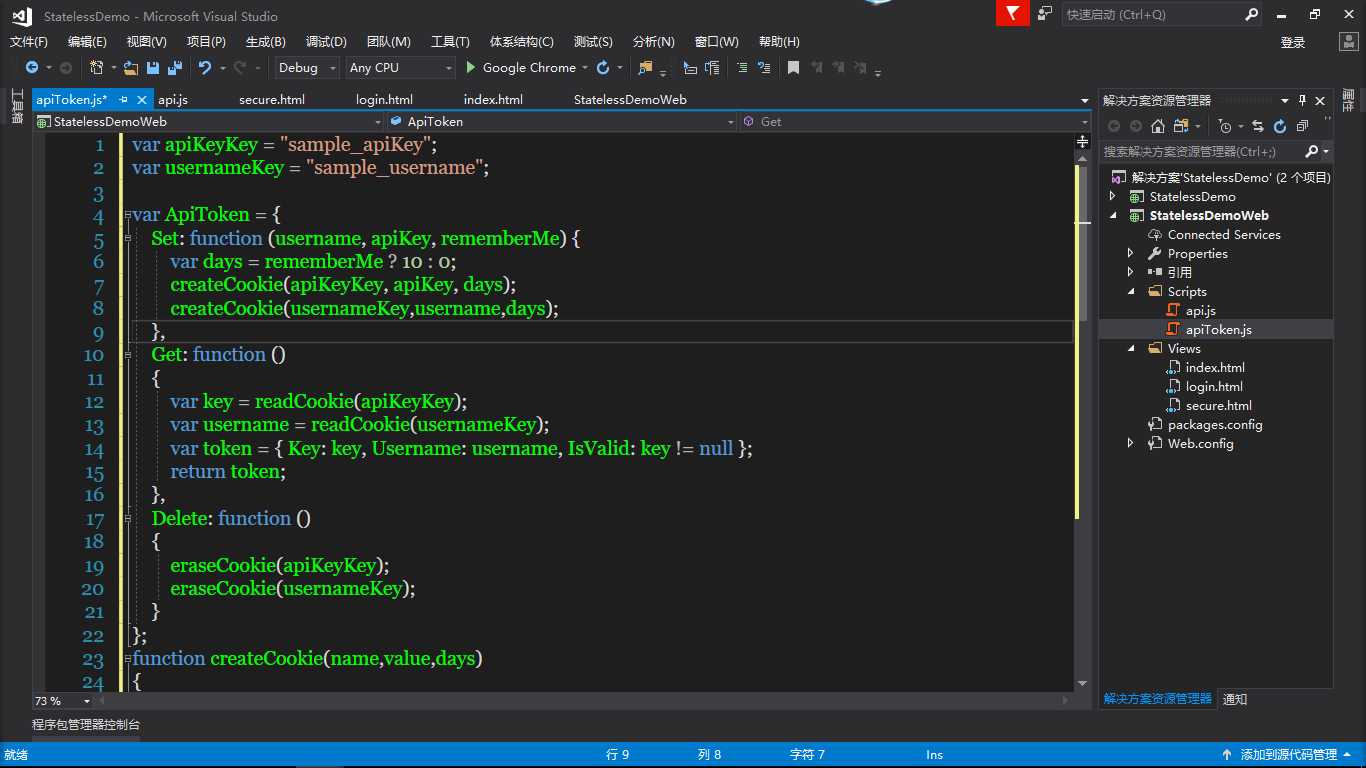
Task: Open the 帮助(H) menu
Action: (x=779, y=42)
